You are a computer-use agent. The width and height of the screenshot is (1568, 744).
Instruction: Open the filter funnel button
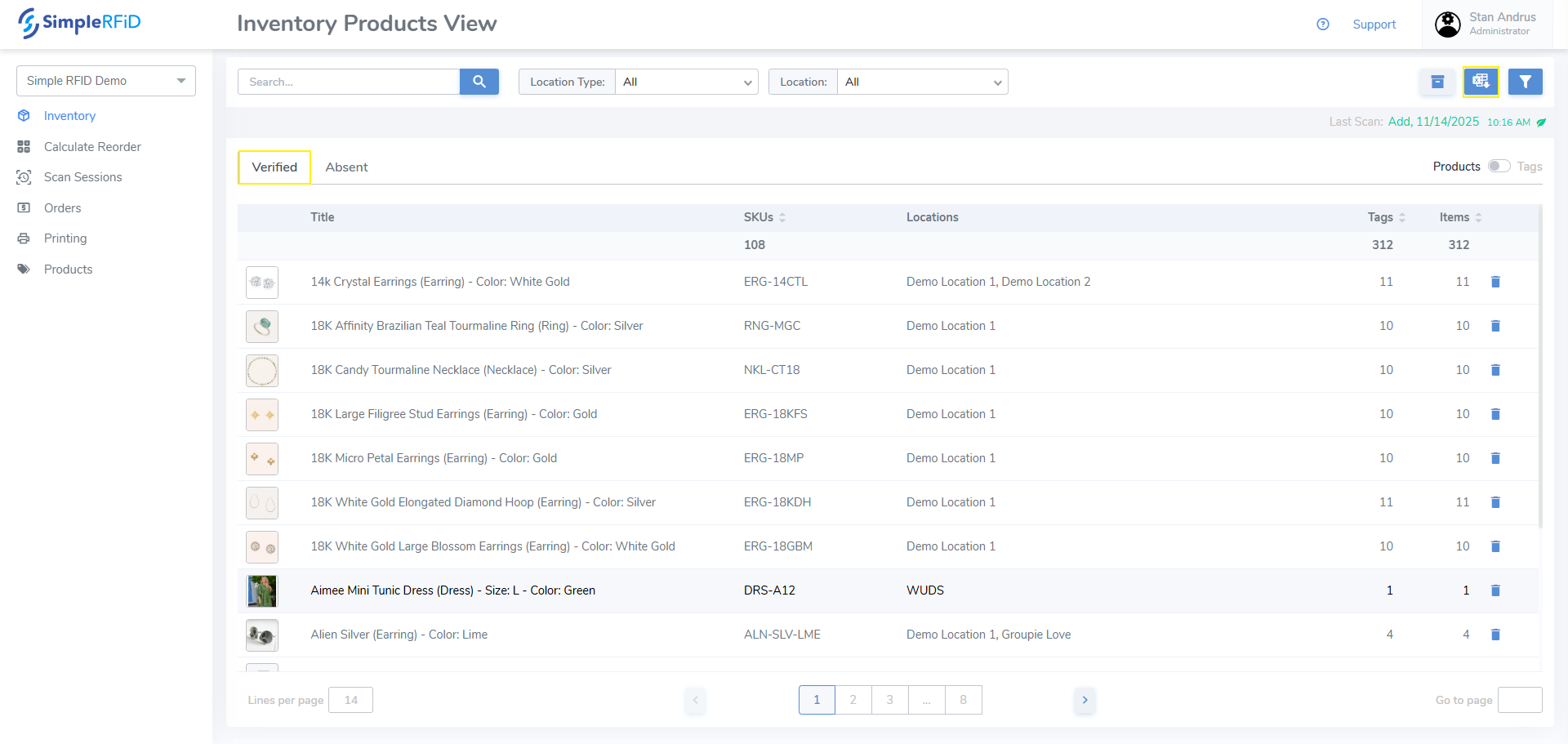pos(1525,82)
